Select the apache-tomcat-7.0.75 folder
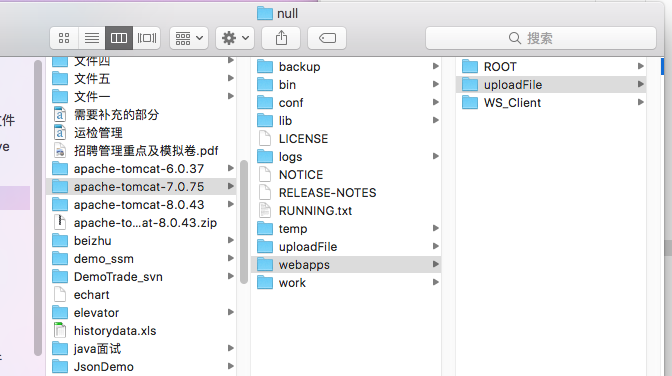 pyautogui.click(x=141, y=186)
